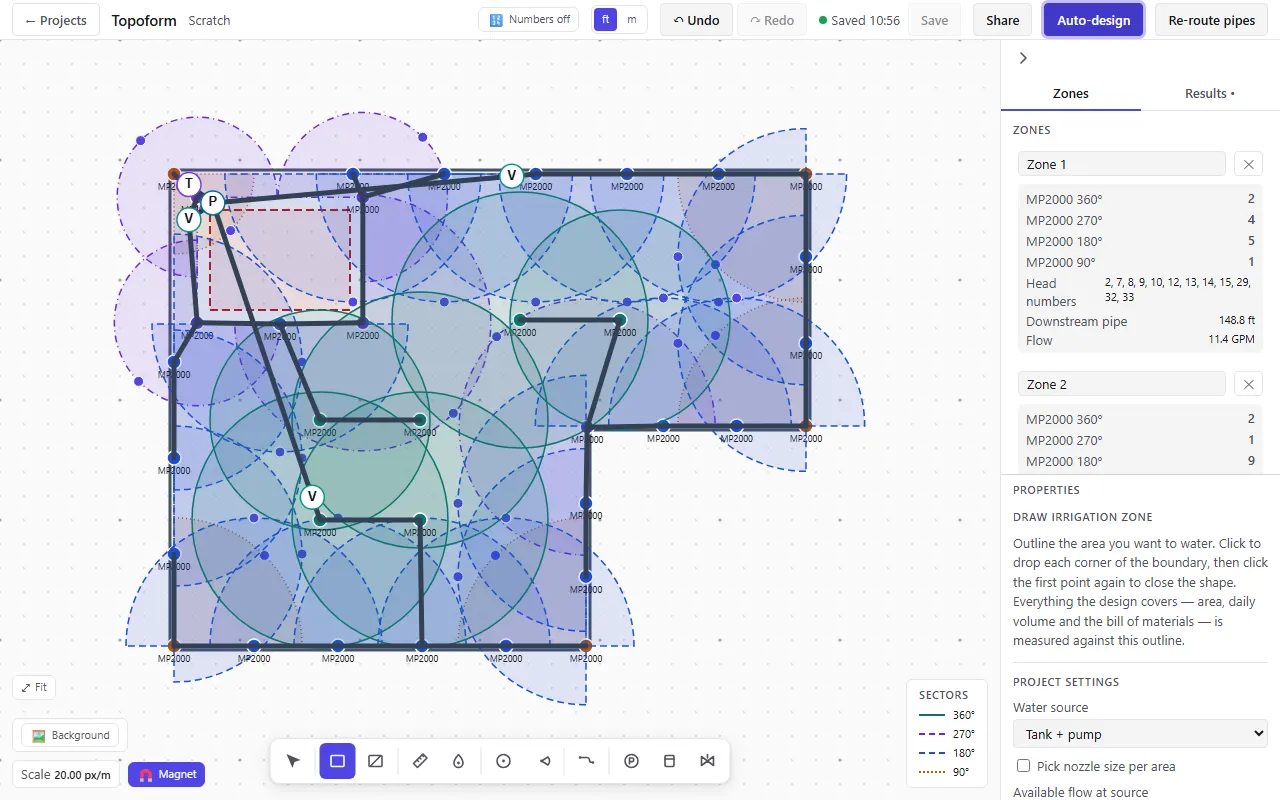The height and width of the screenshot is (800, 1280).
Task: Edit the Zone 2 name field
Action: [x=1122, y=384]
